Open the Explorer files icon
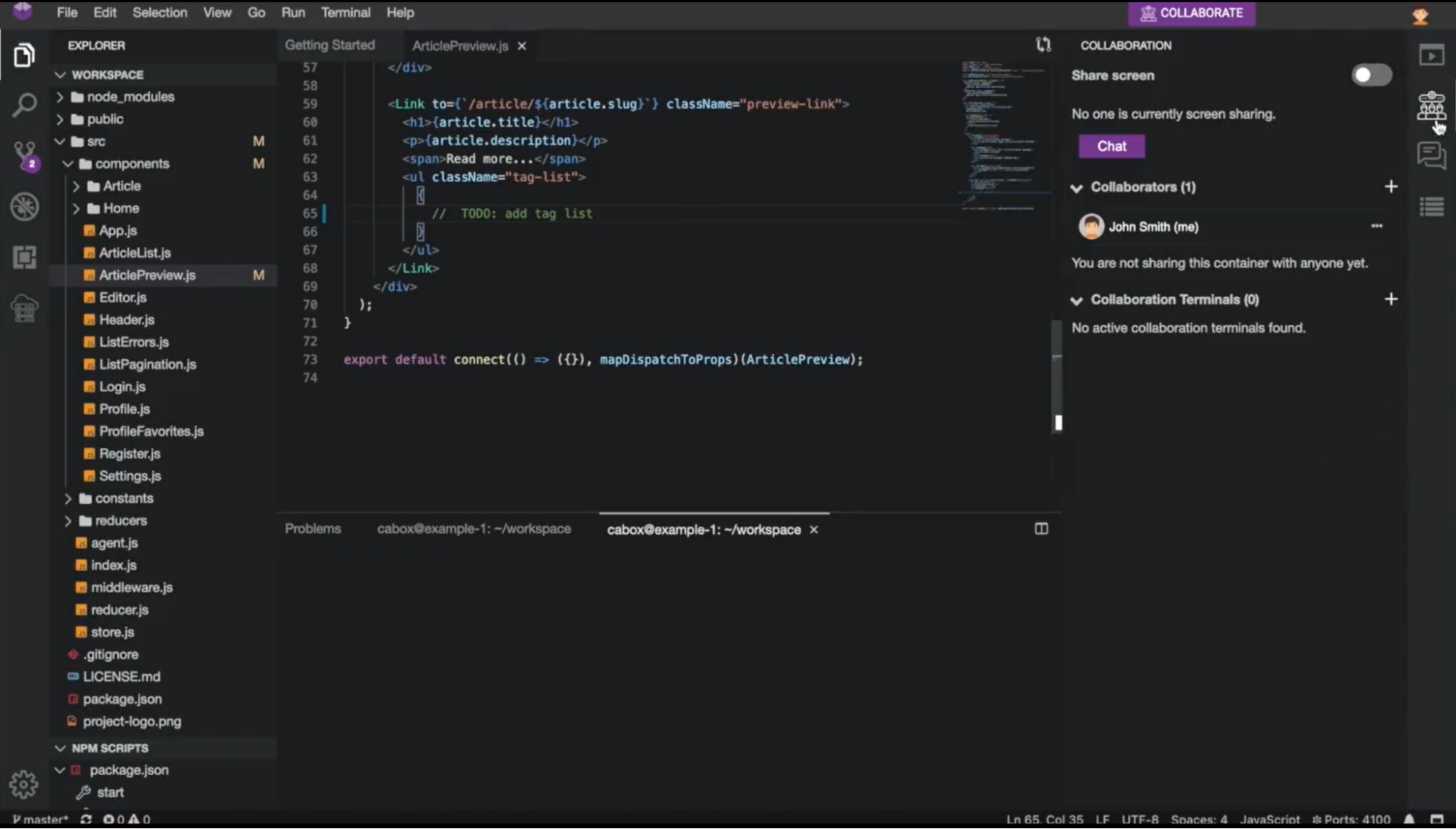 [x=24, y=55]
